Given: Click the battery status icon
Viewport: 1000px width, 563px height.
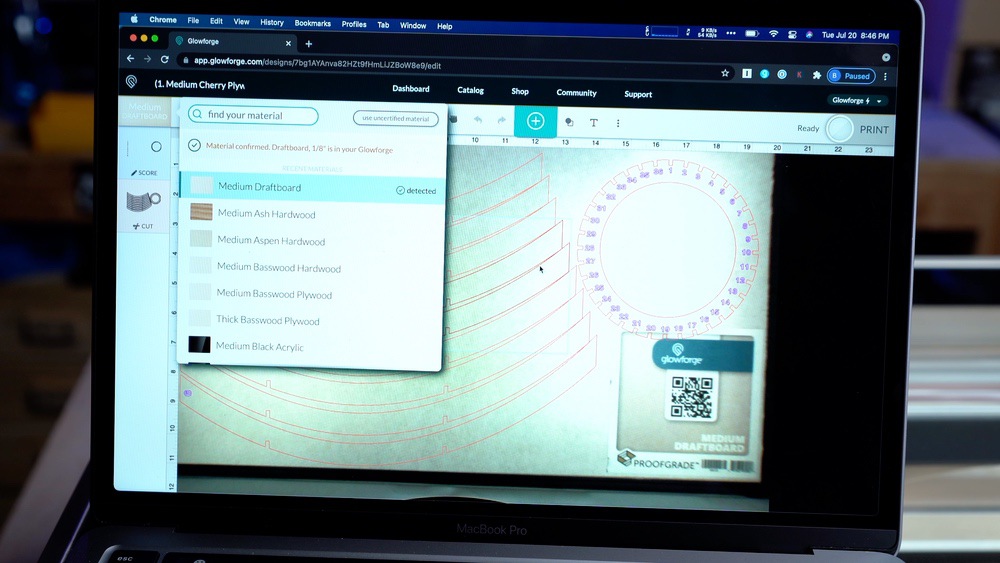Looking at the screenshot, I should click(752, 34).
